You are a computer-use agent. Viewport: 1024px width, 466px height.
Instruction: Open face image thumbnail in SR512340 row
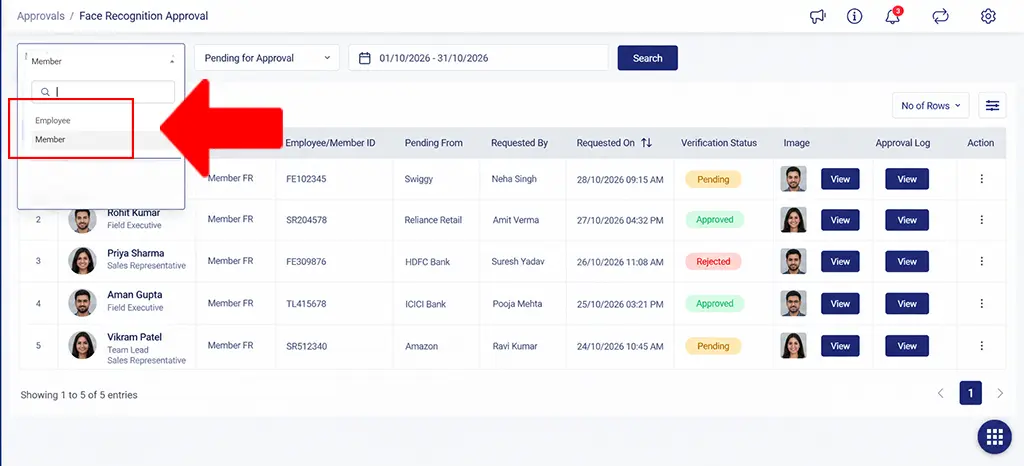pyautogui.click(x=793, y=346)
